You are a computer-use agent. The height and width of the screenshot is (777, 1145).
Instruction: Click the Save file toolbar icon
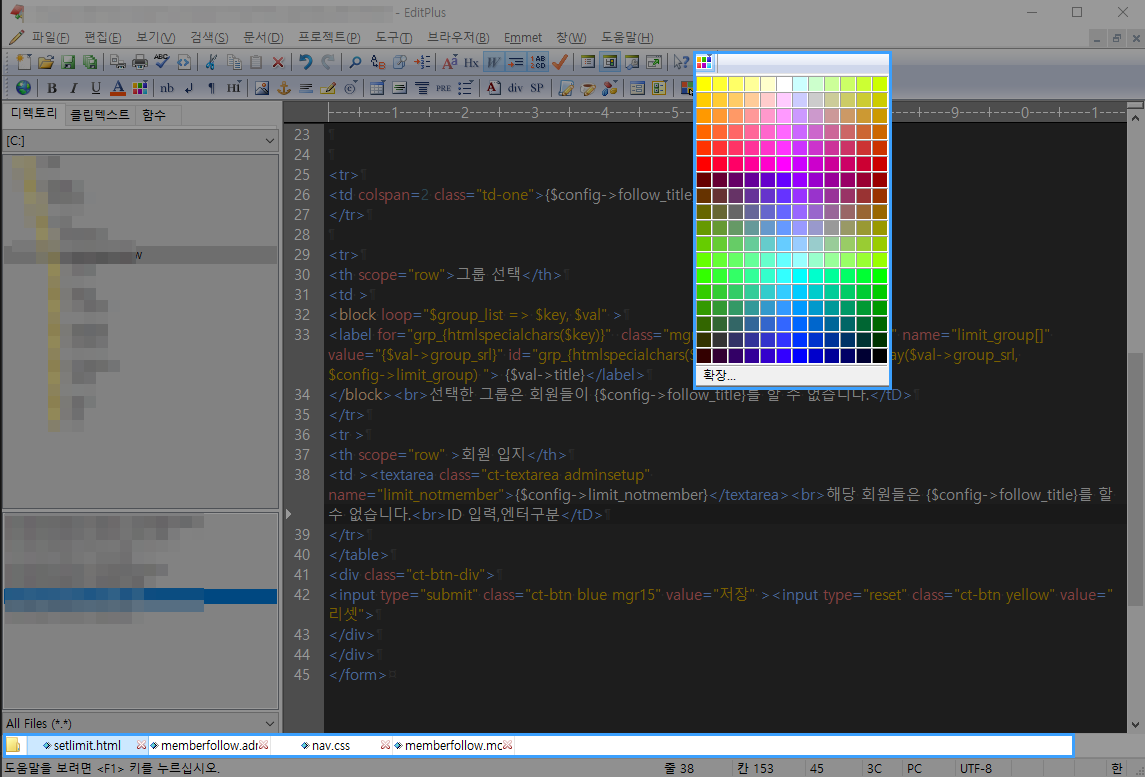[x=69, y=62]
